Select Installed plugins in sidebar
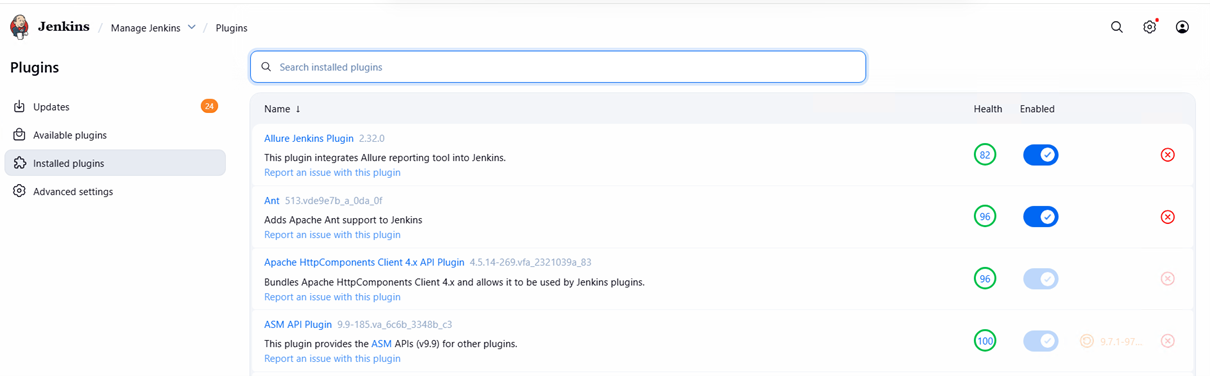Screen dimensions: 1210x376 [x=115, y=163]
